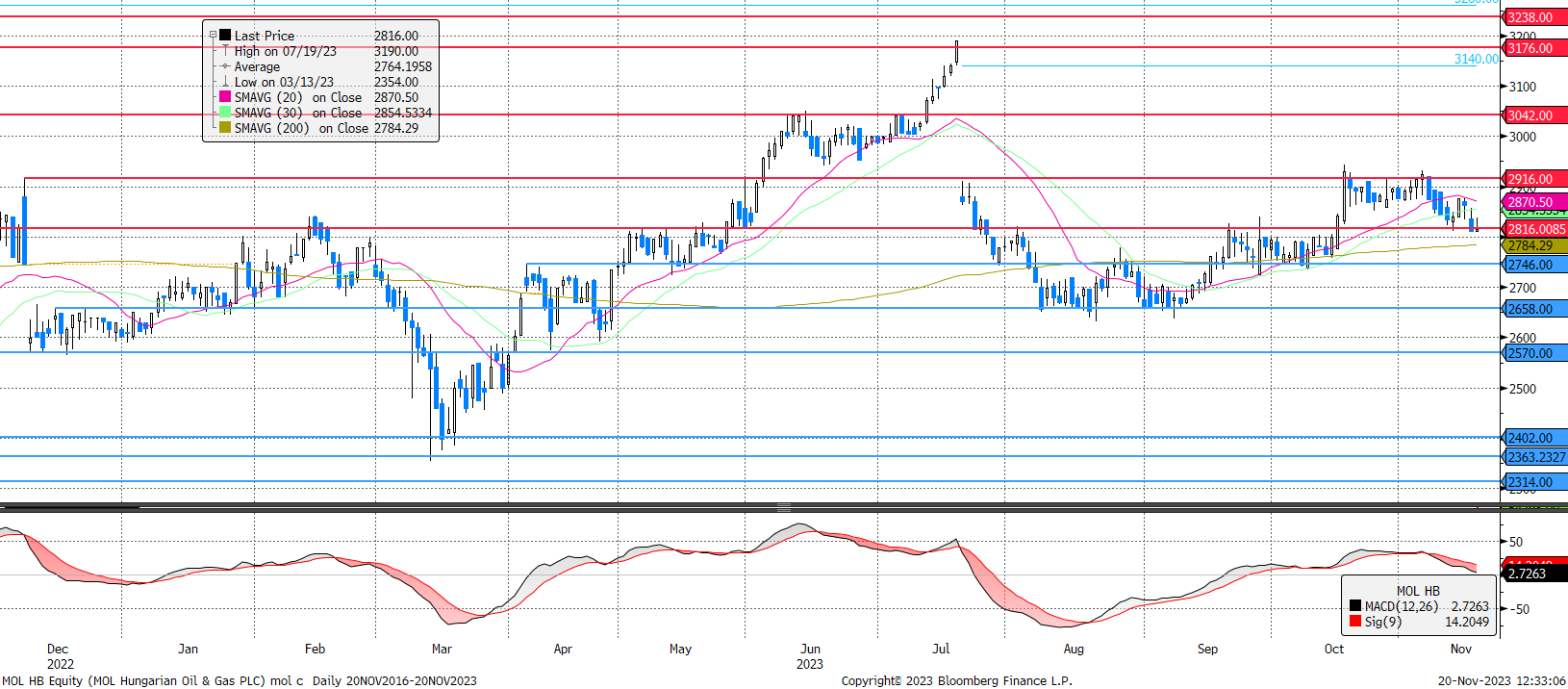The height and width of the screenshot is (689, 1568).
Task: Click the 'Mar' time axis label
Action: (x=442, y=649)
